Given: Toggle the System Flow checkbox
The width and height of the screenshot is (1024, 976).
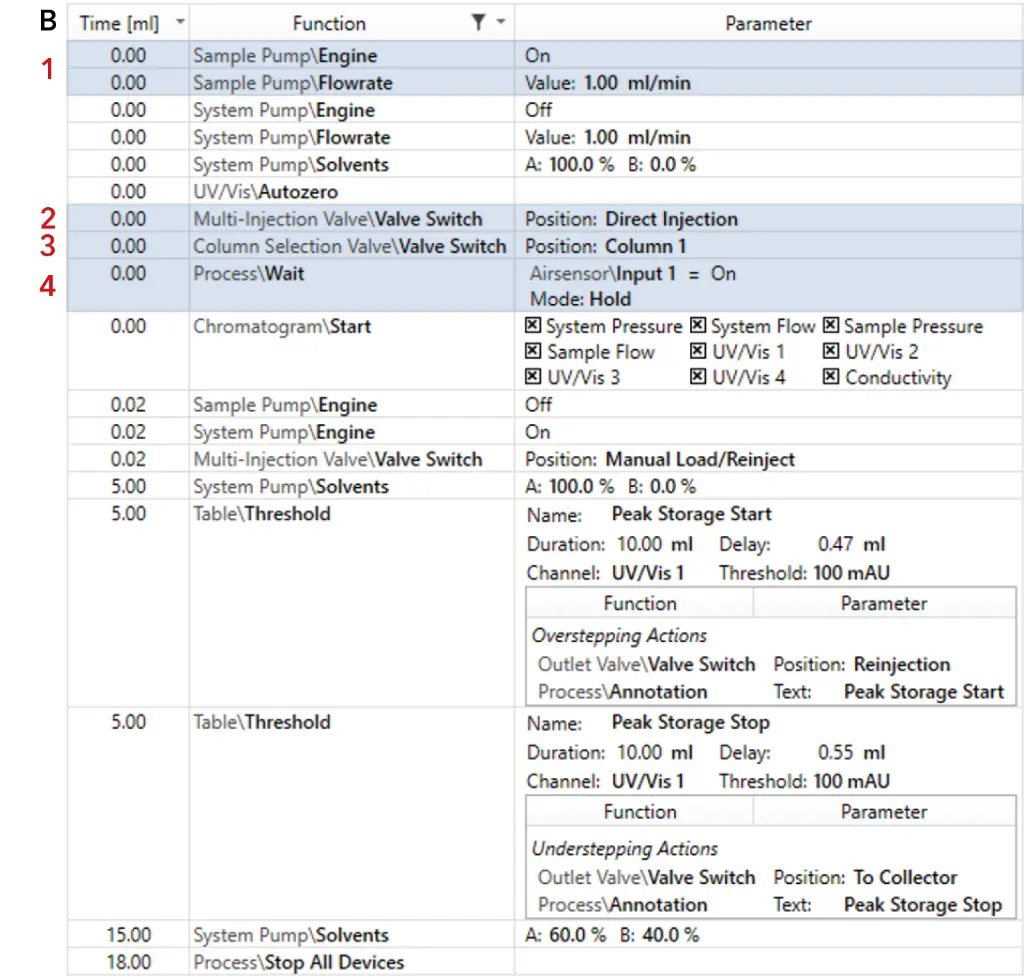Looking at the screenshot, I should click(699, 326).
